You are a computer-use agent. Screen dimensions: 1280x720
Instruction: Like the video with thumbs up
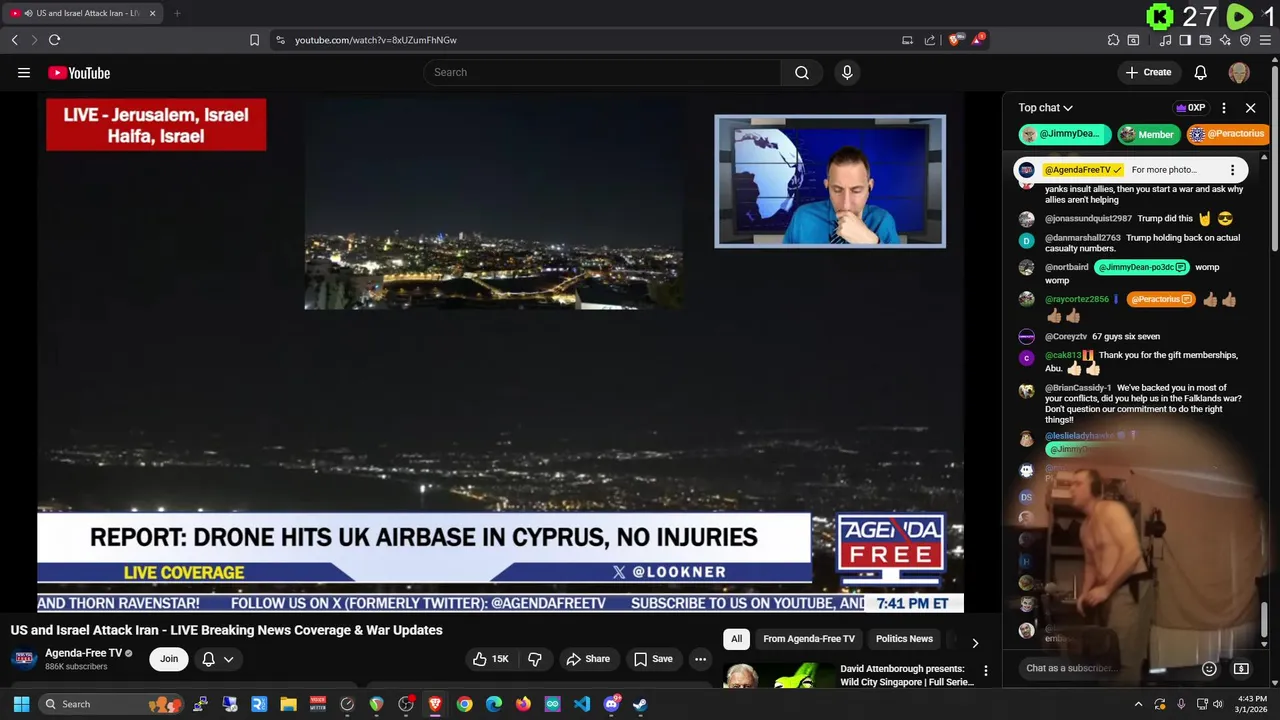pyautogui.click(x=490, y=659)
